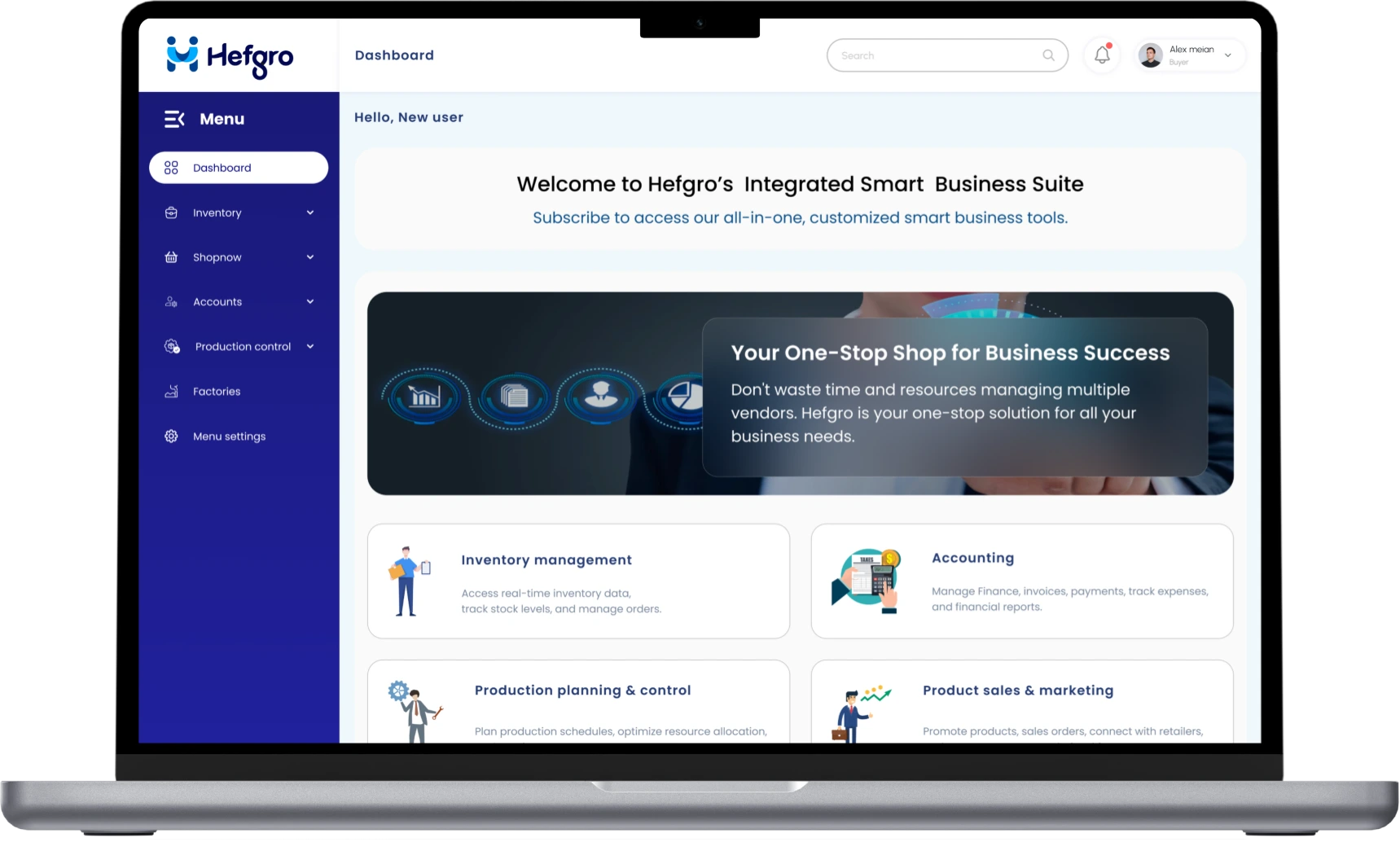Click into the Search input field
This screenshot has height=842, width=1400.
[937, 55]
